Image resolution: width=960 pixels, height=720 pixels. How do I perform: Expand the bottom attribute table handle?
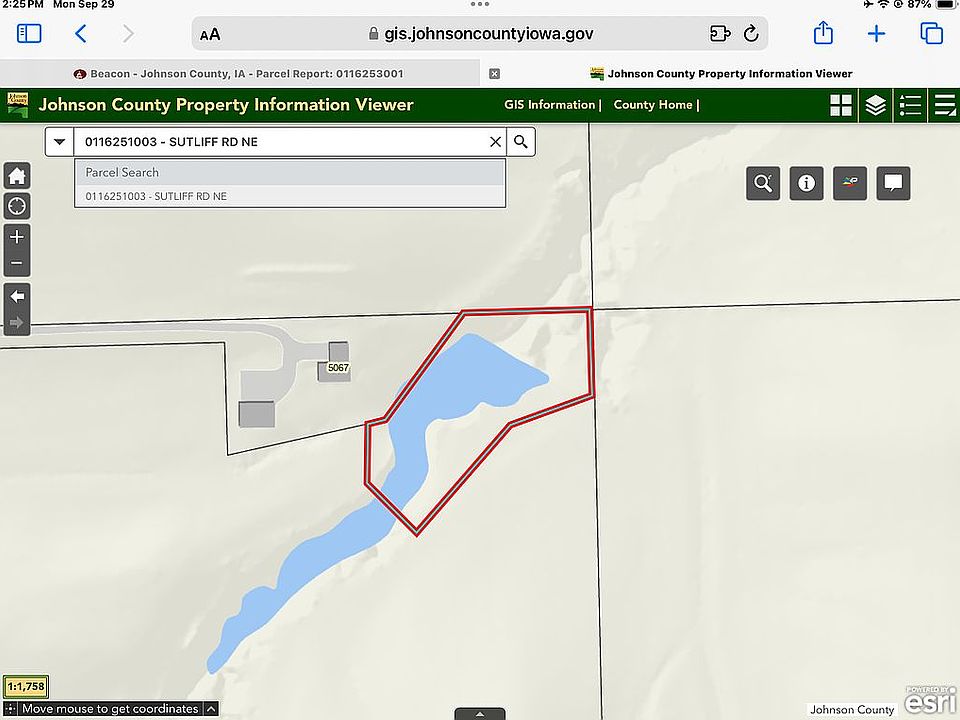480,714
